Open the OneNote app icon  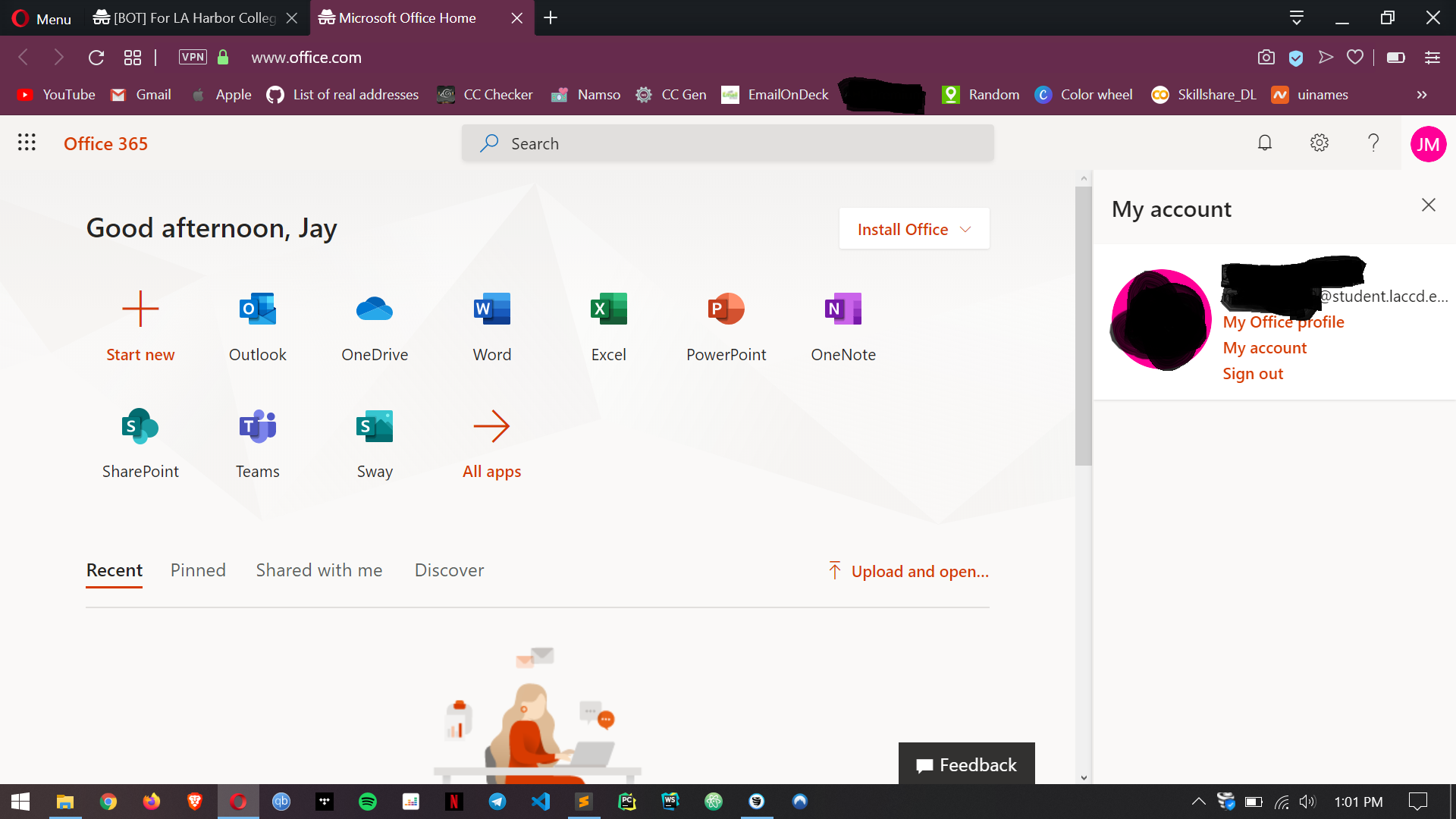tap(843, 309)
